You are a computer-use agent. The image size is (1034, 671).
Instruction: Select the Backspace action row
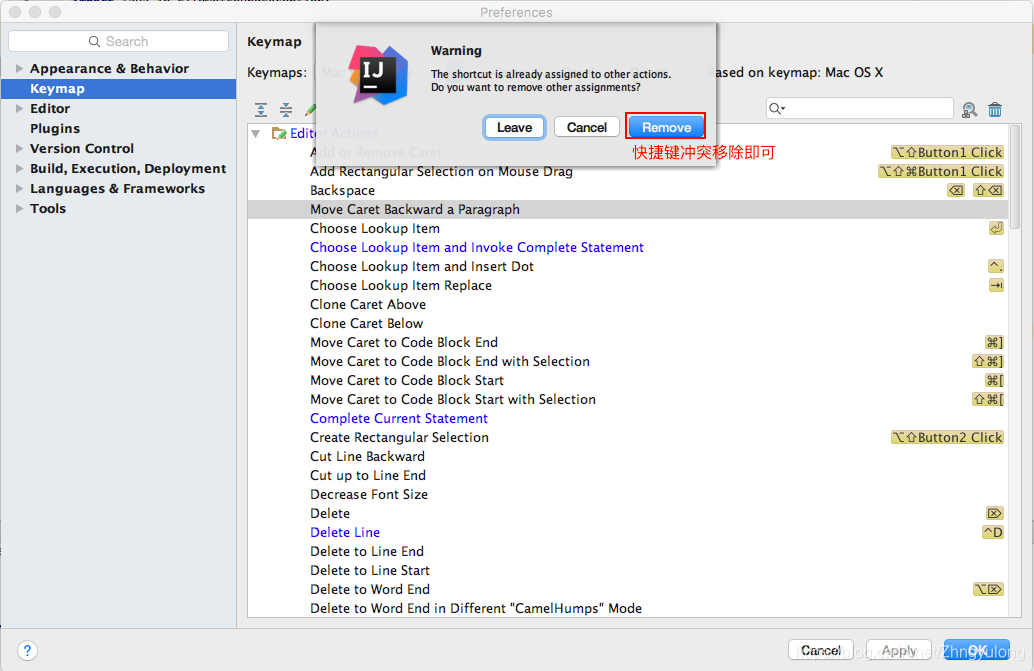(342, 191)
